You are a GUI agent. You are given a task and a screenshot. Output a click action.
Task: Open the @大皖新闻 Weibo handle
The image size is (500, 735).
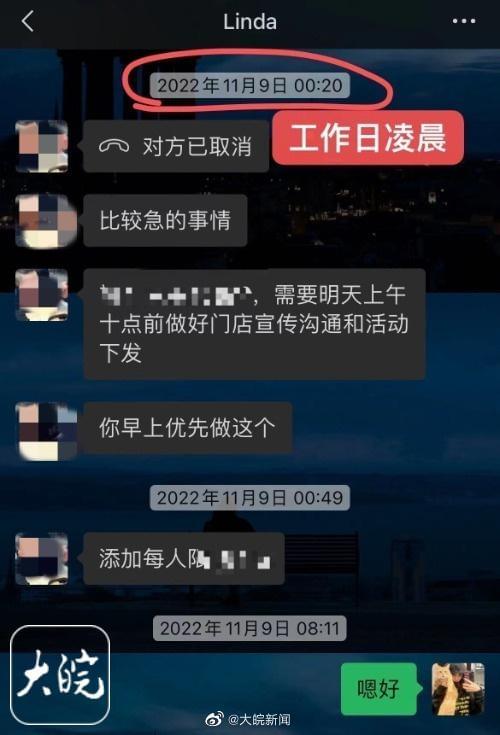point(259,719)
